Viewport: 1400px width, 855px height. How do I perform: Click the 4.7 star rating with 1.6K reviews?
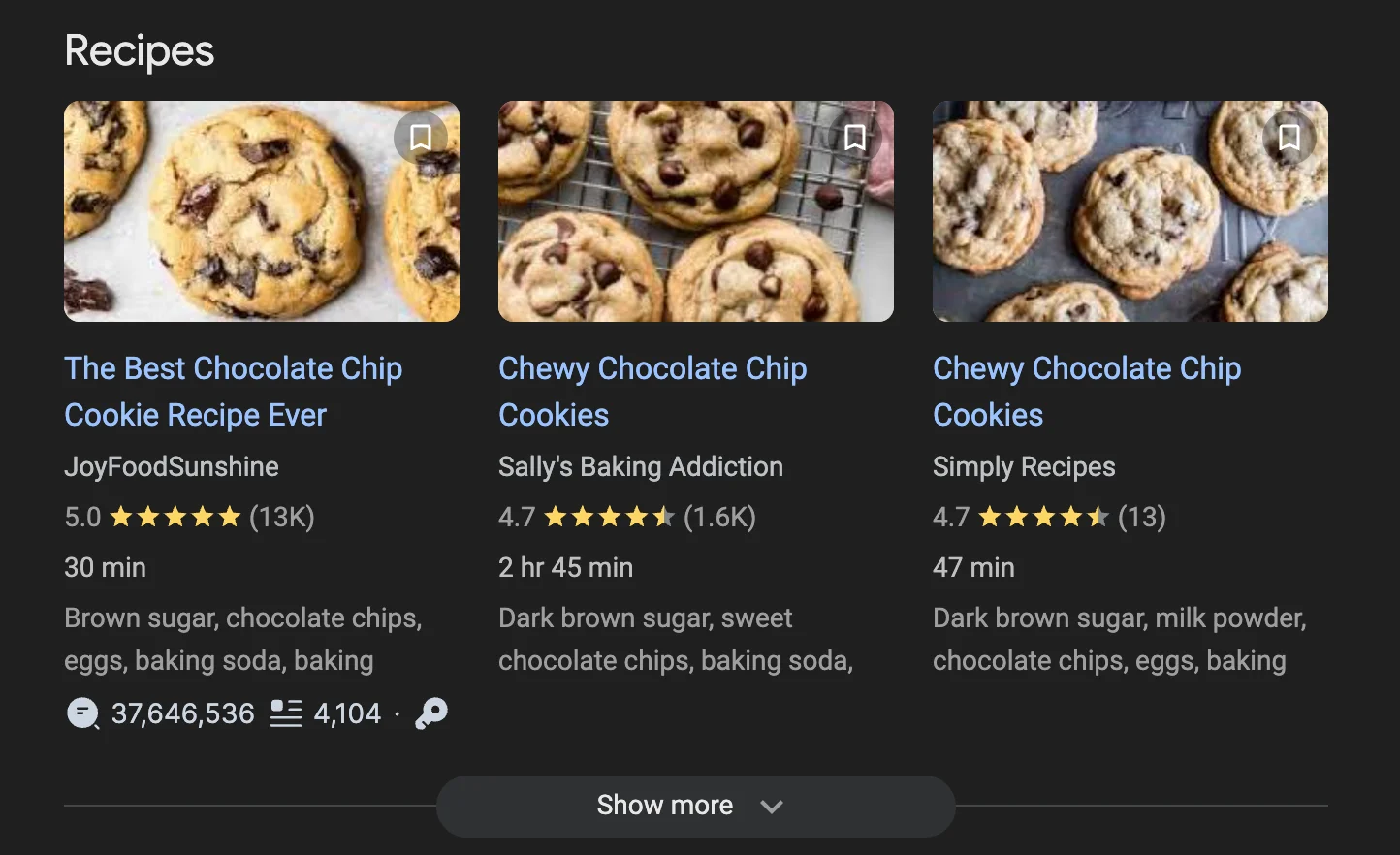pos(626,518)
